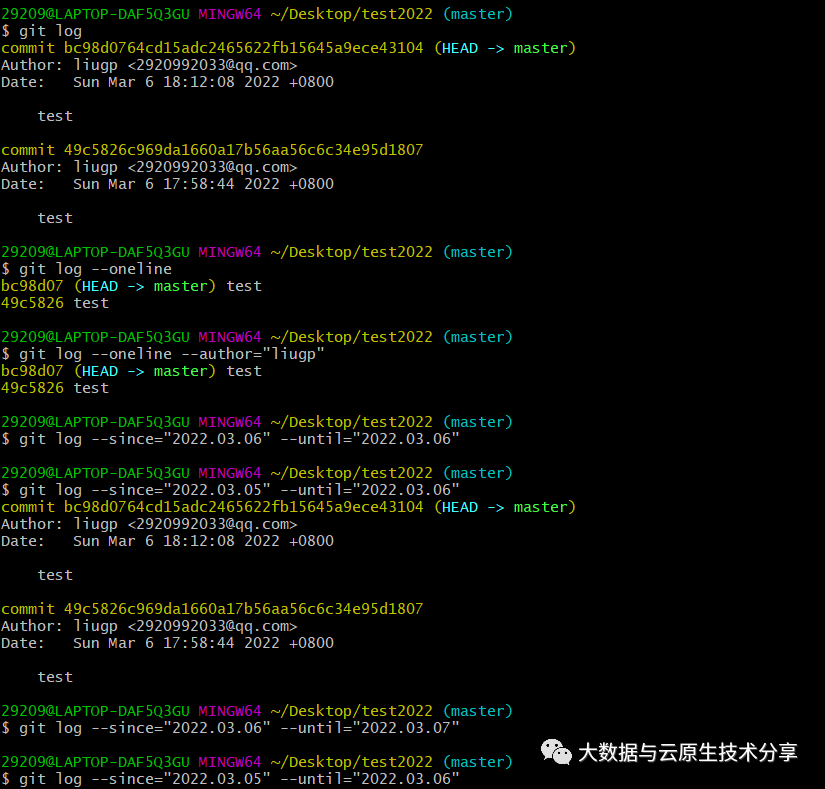Click full bc98d0764cd15adc commit line under plain git log
This screenshot has height=789, width=825.
[x=288, y=48]
